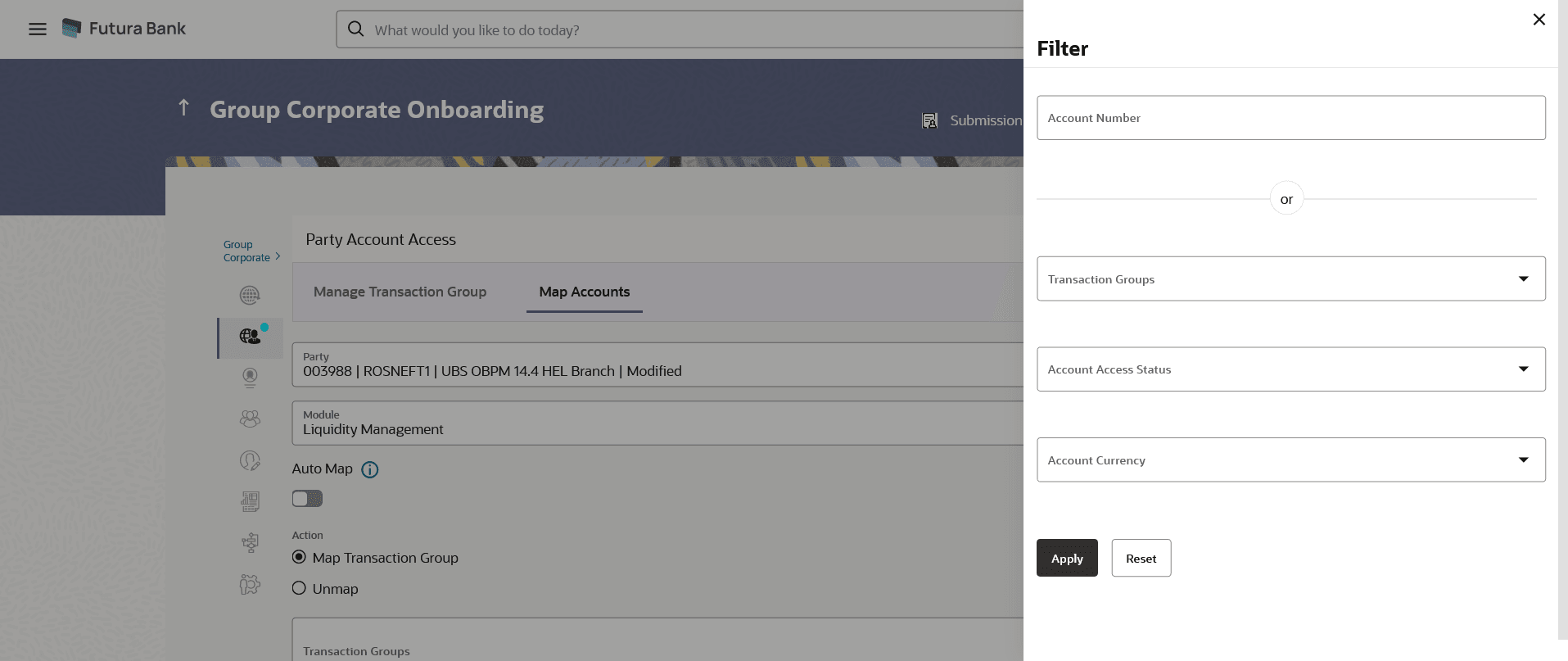Open the user group icon in sidebar
1568x661 pixels.
250,419
